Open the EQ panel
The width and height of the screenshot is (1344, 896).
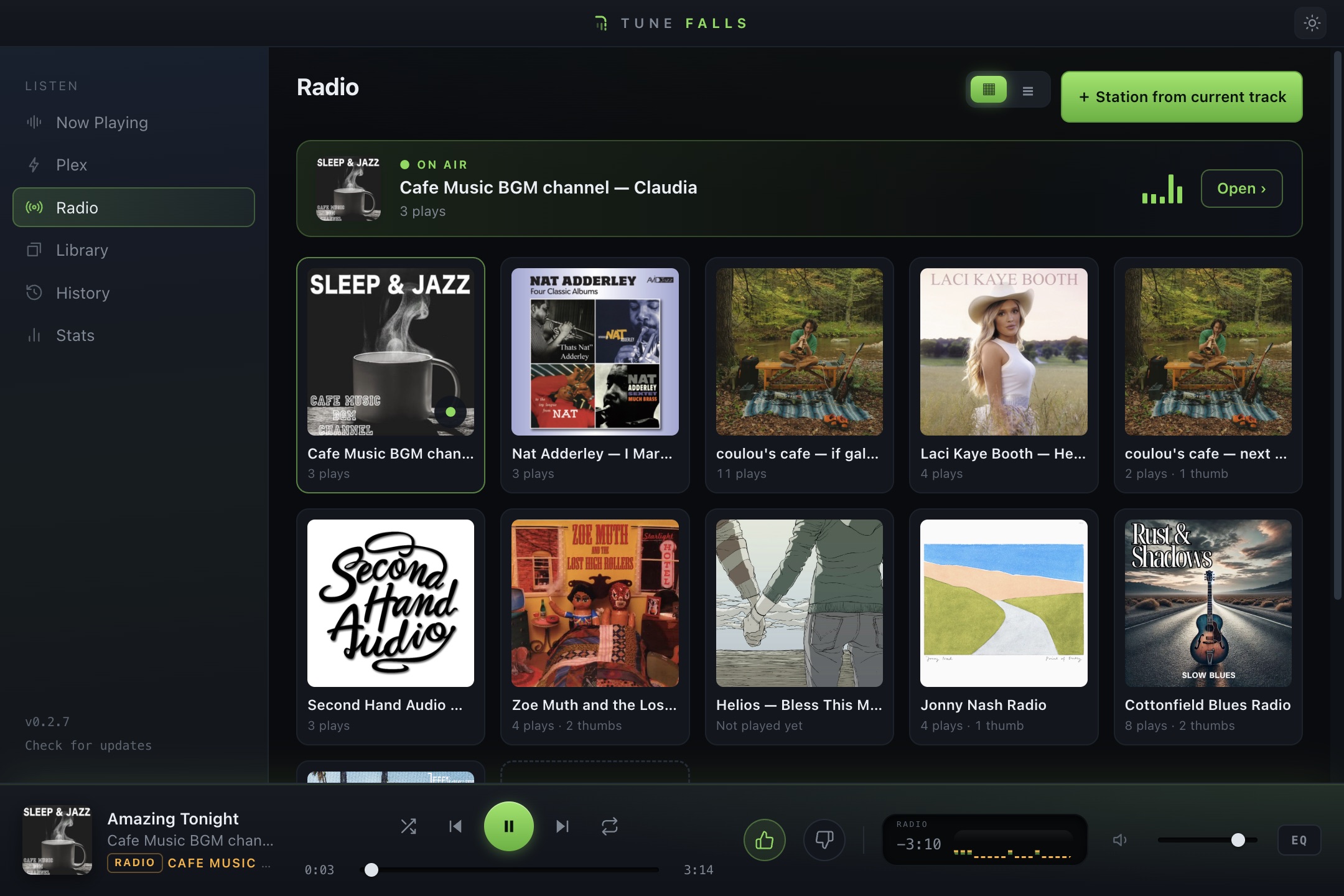click(1299, 840)
